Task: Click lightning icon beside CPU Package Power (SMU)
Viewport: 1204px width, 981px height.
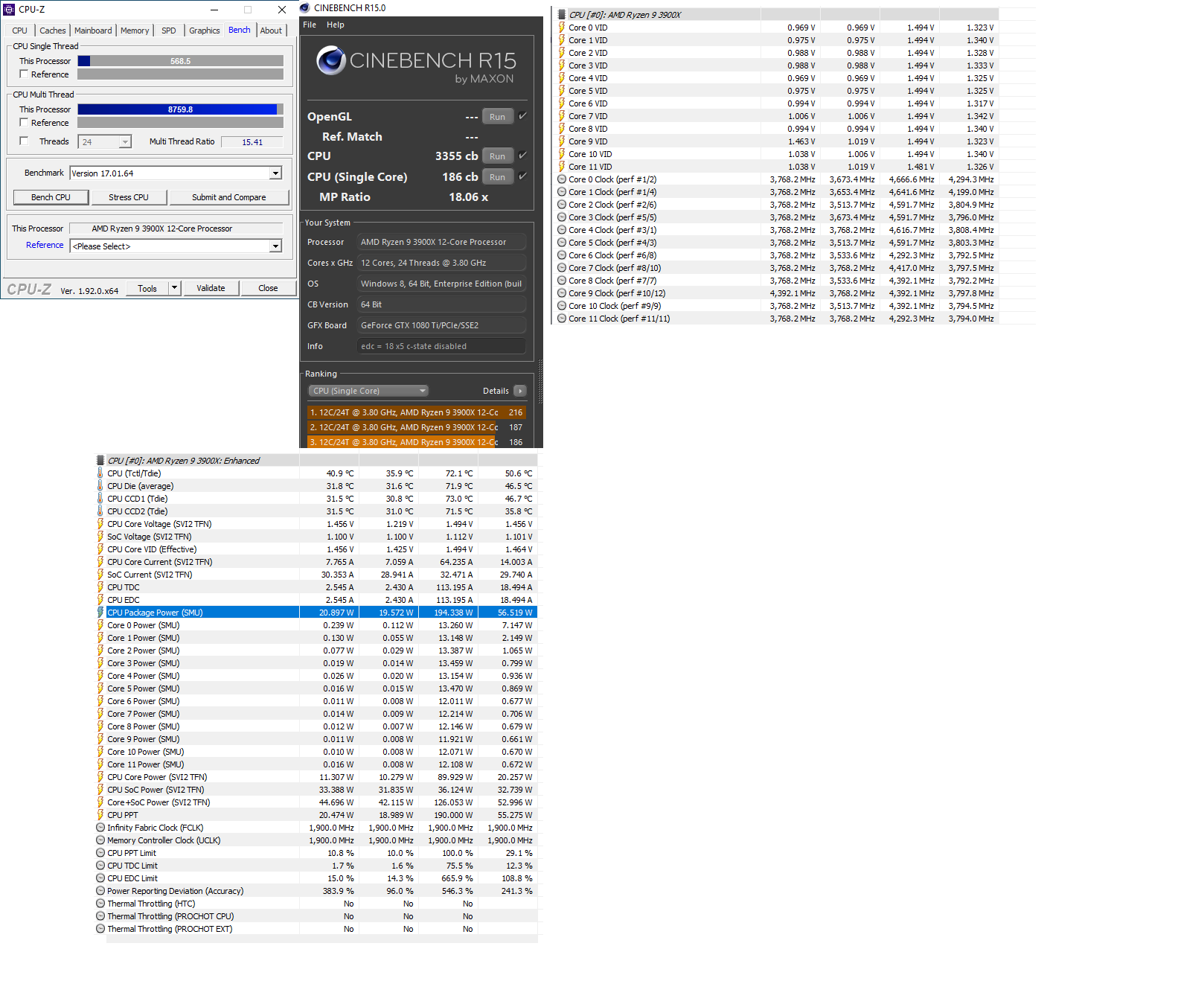Action: click(100, 612)
